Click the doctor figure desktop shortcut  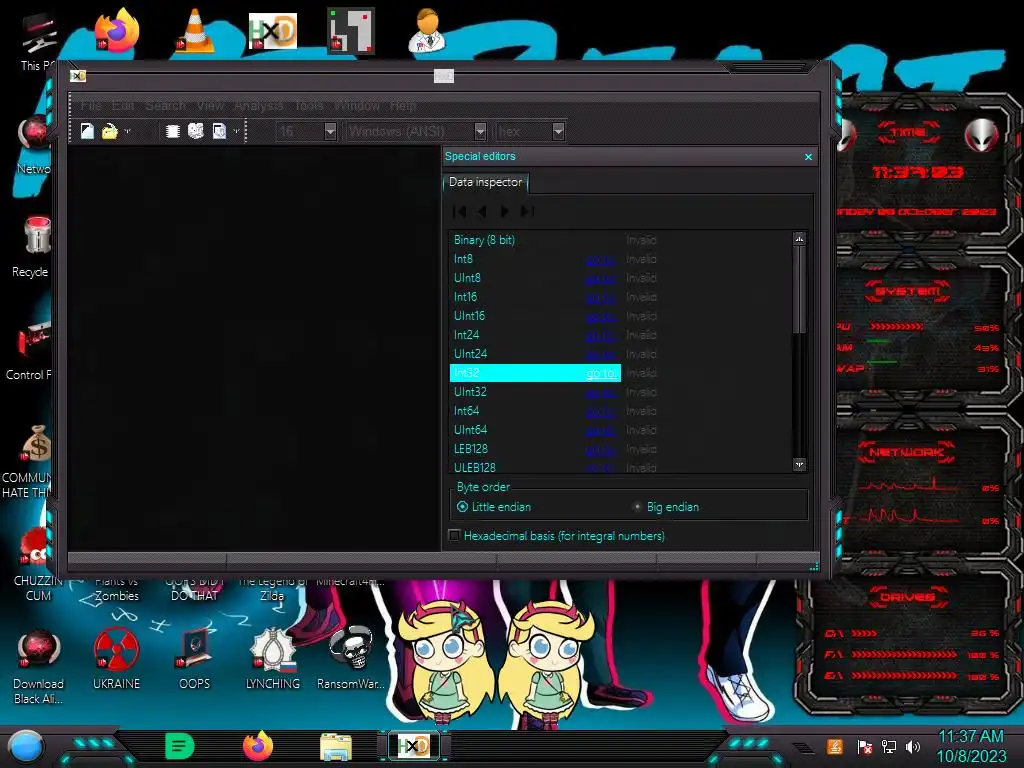[427, 30]
